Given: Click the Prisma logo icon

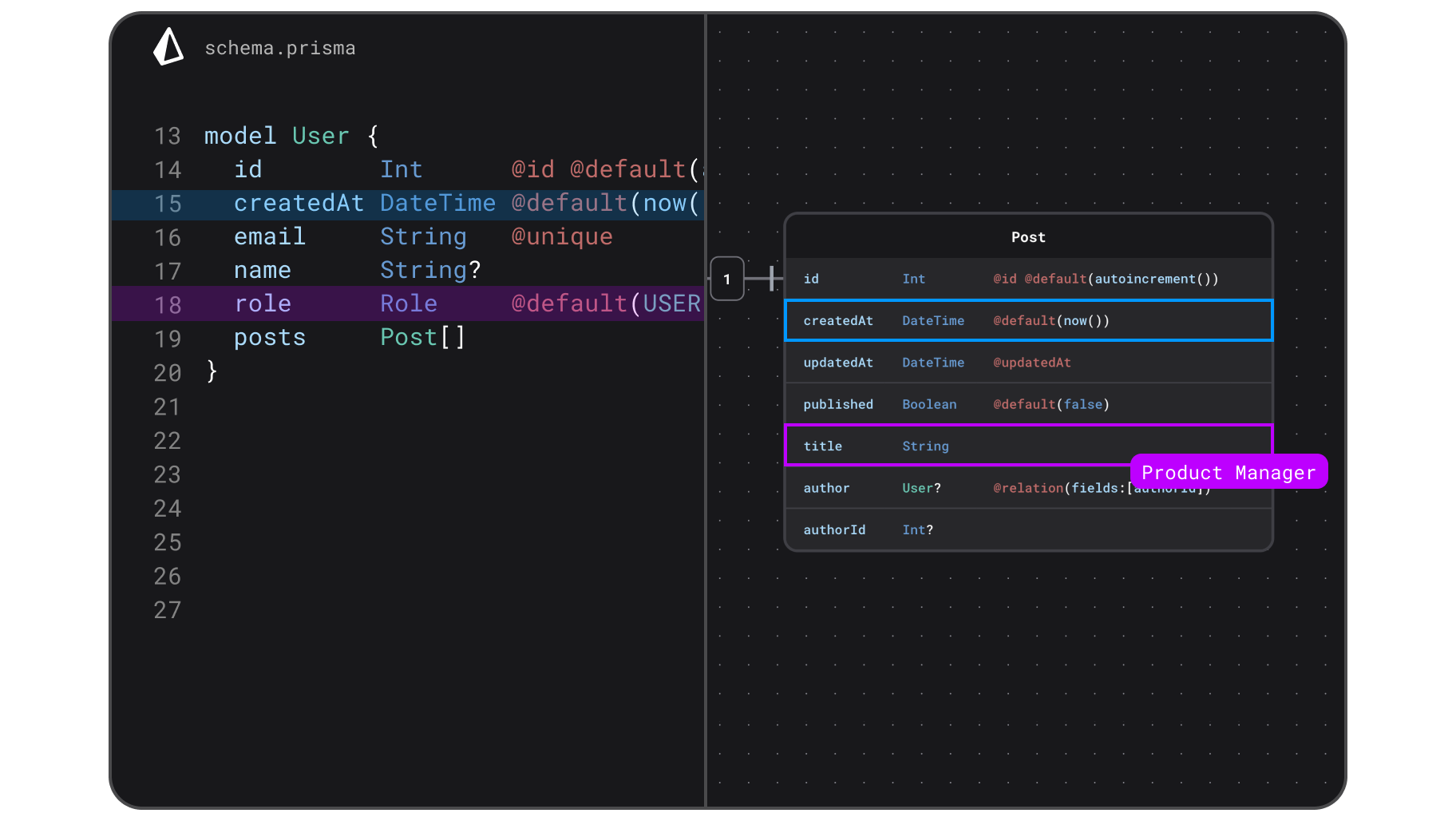Looking at the screenshot, I should [x=168, y=47].
